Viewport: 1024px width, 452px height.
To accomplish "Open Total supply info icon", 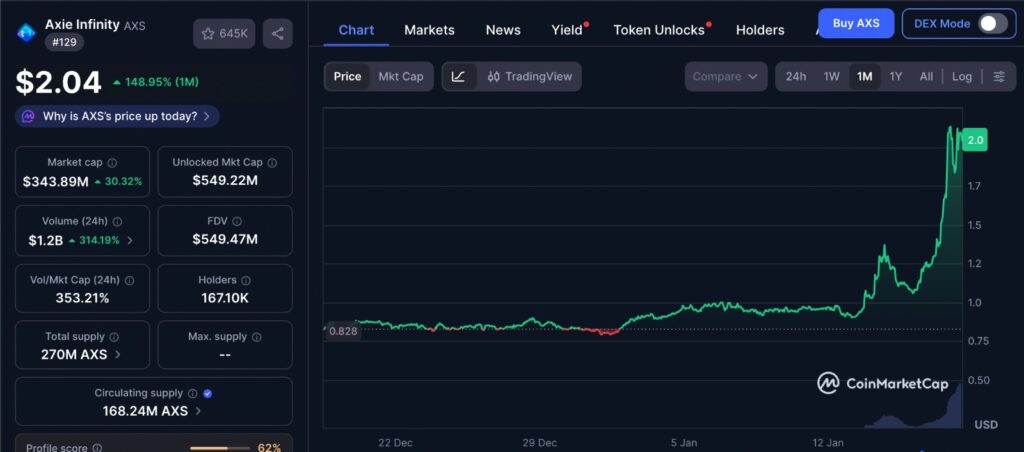I will tap(114, 337).
